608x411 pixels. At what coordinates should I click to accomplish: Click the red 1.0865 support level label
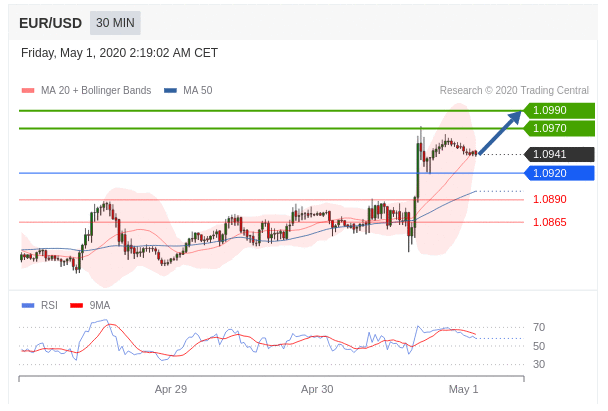pos(549,222)
